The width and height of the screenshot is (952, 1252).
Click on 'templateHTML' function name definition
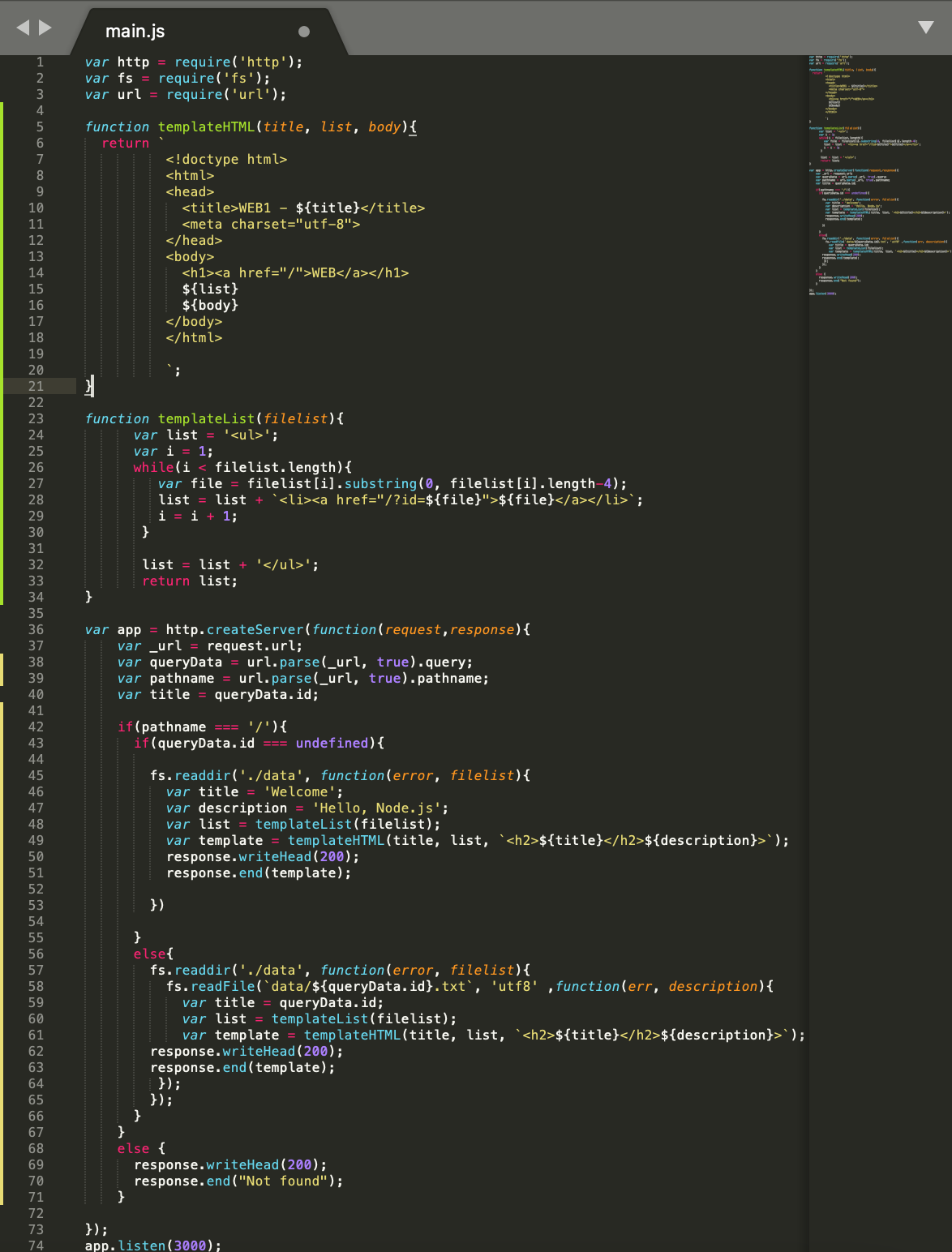tap(206, 126)
